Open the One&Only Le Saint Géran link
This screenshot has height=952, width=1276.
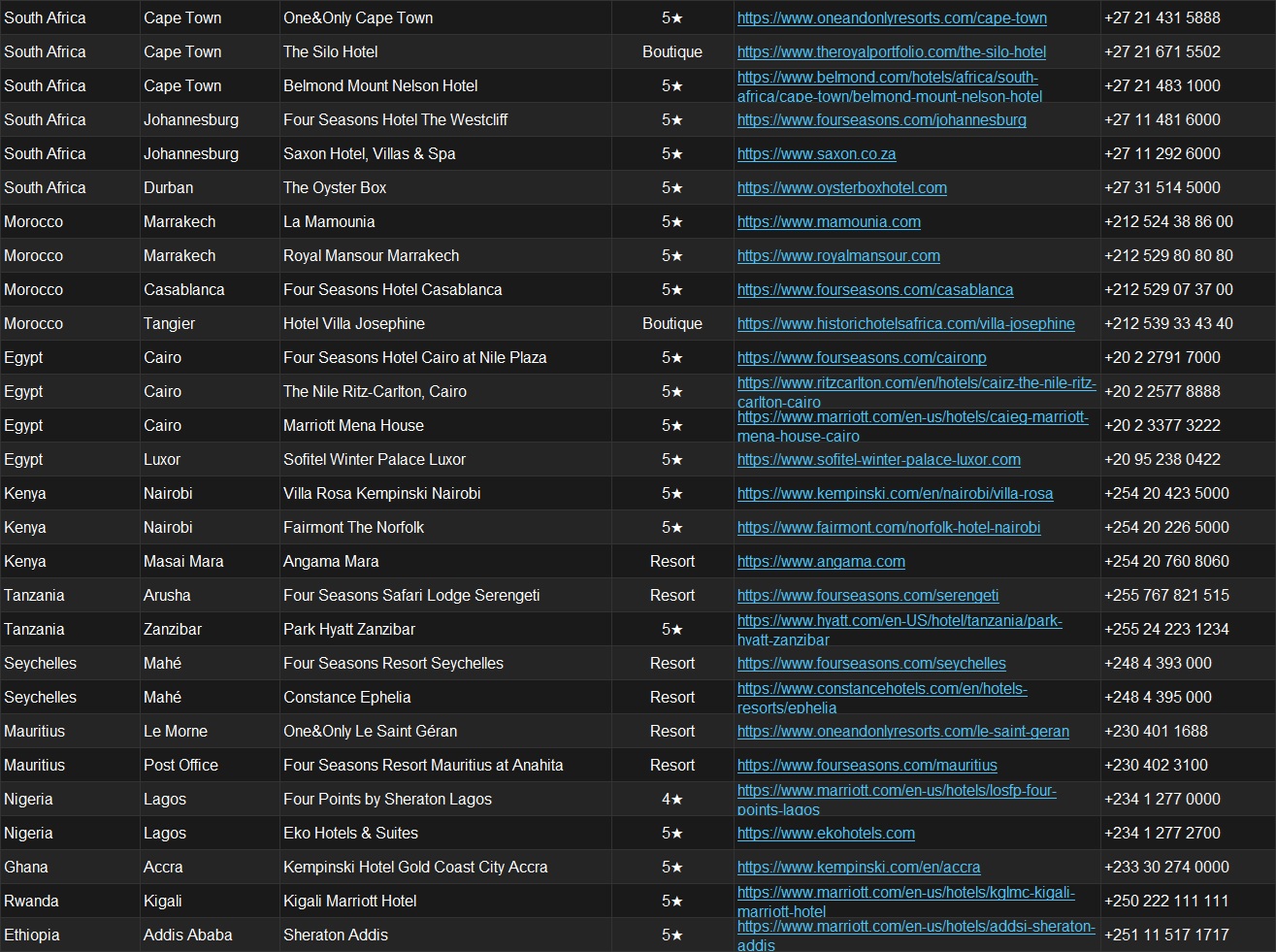(x=903, y=731)
